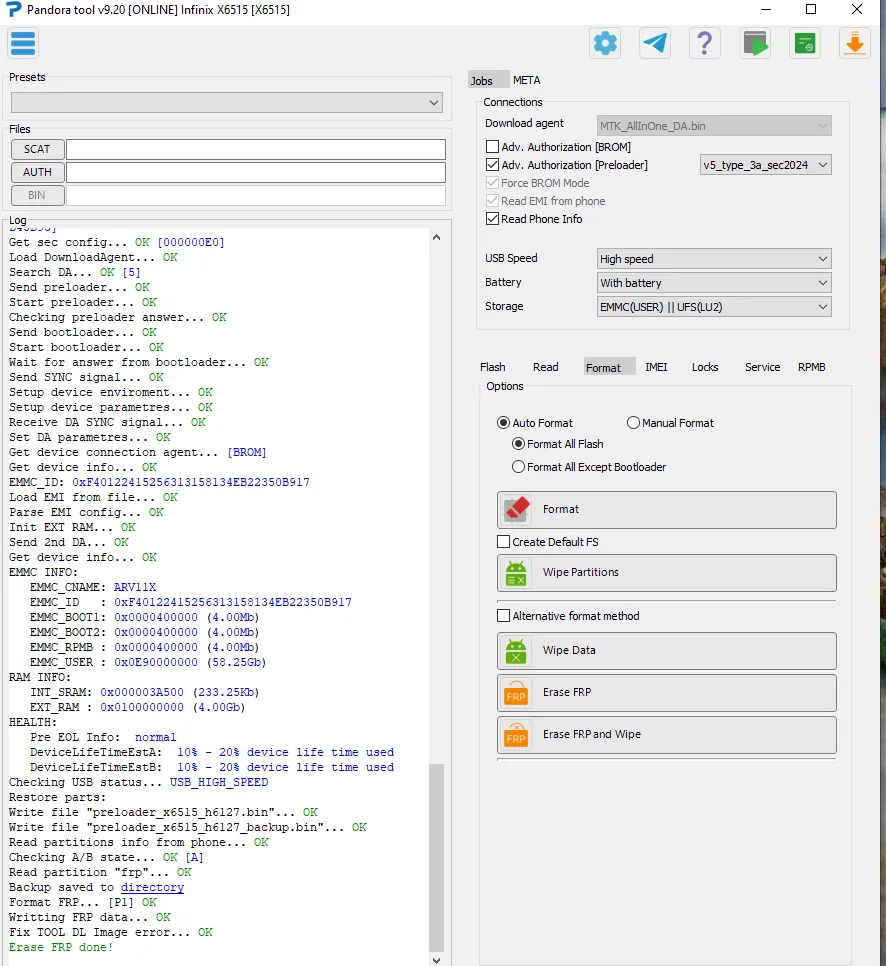Click the green play document icon
Screen dimensions: 886x966
pos(755,43)
